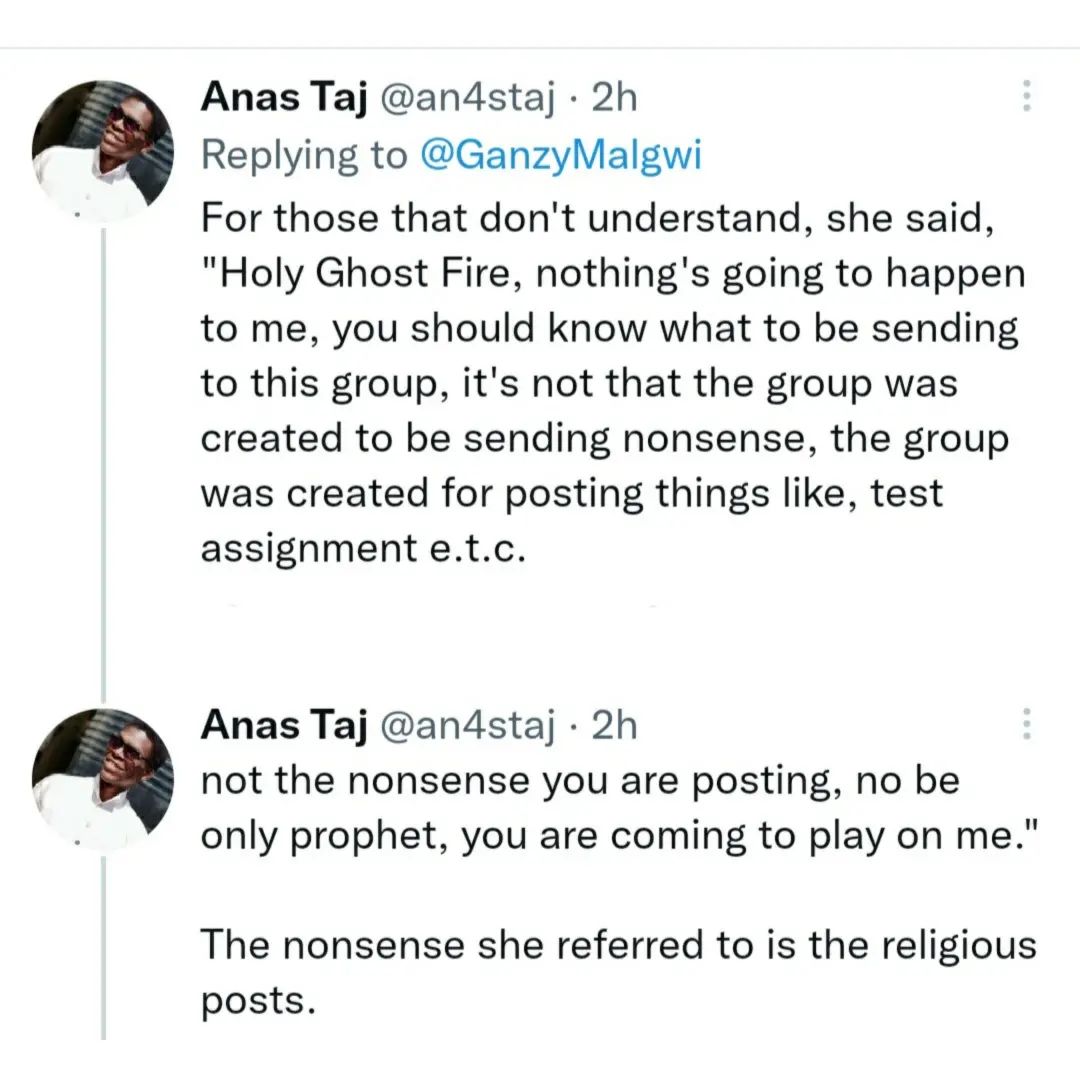Click the "assignment e.t.c." line of first tweet

click(x=362, y=549)
